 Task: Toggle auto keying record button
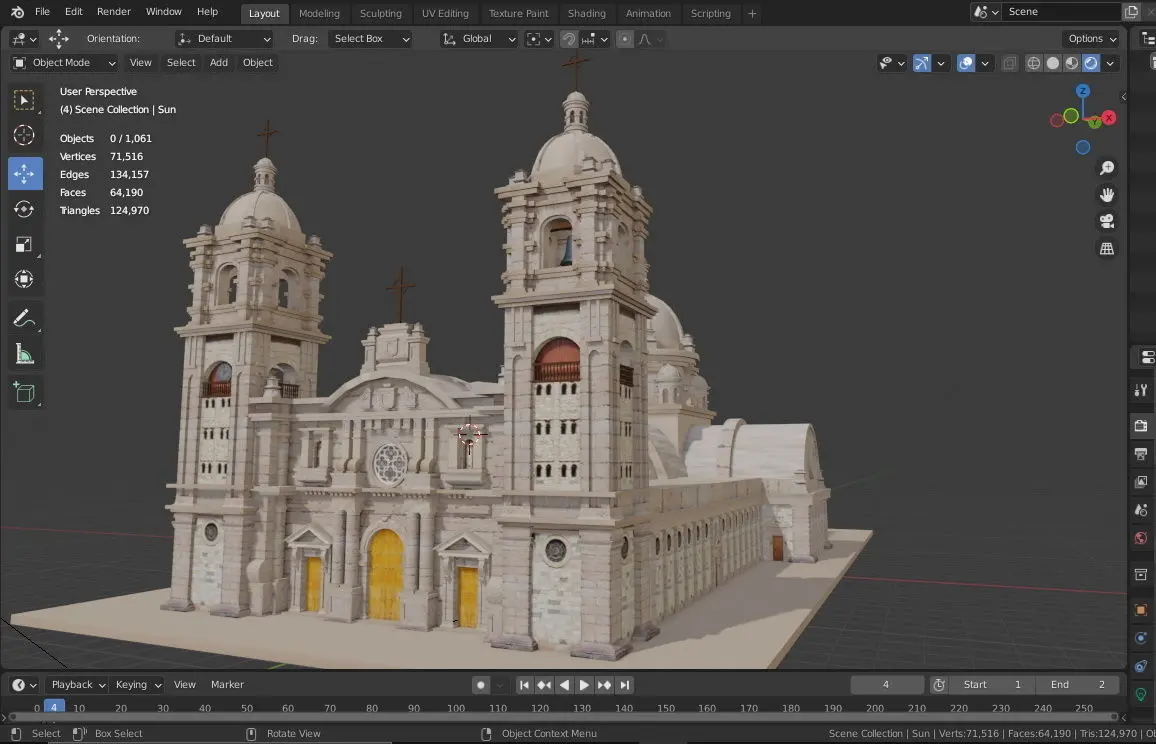(481, 685)
